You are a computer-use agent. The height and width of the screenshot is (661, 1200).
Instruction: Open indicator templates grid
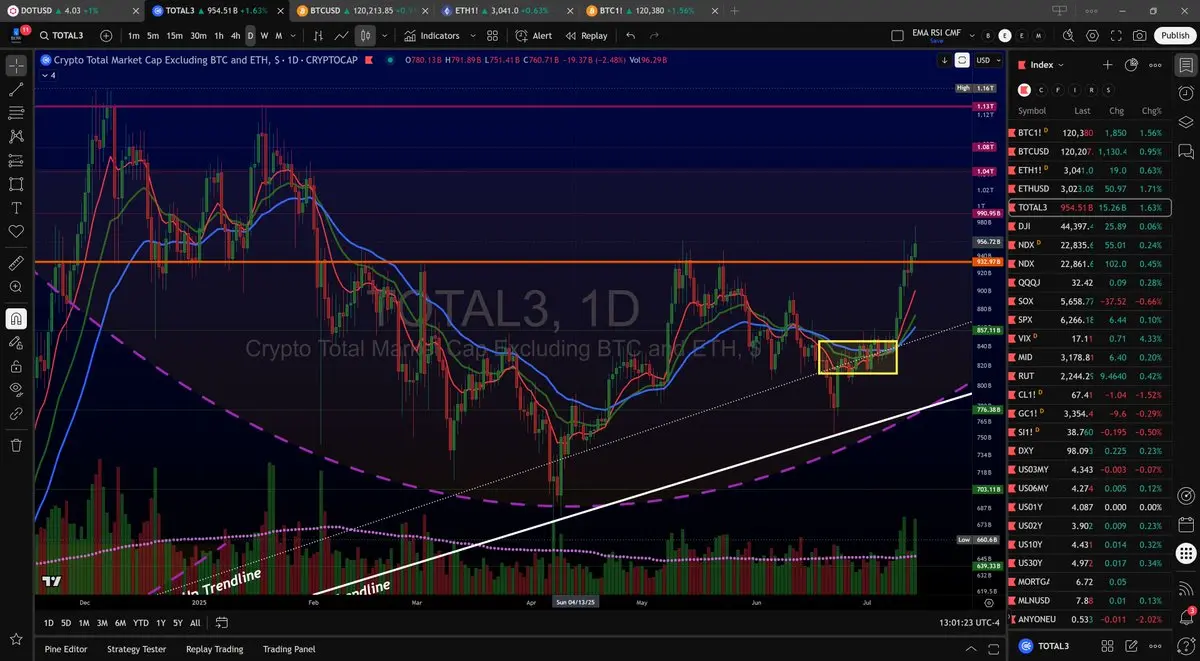(x=492, y=35)
